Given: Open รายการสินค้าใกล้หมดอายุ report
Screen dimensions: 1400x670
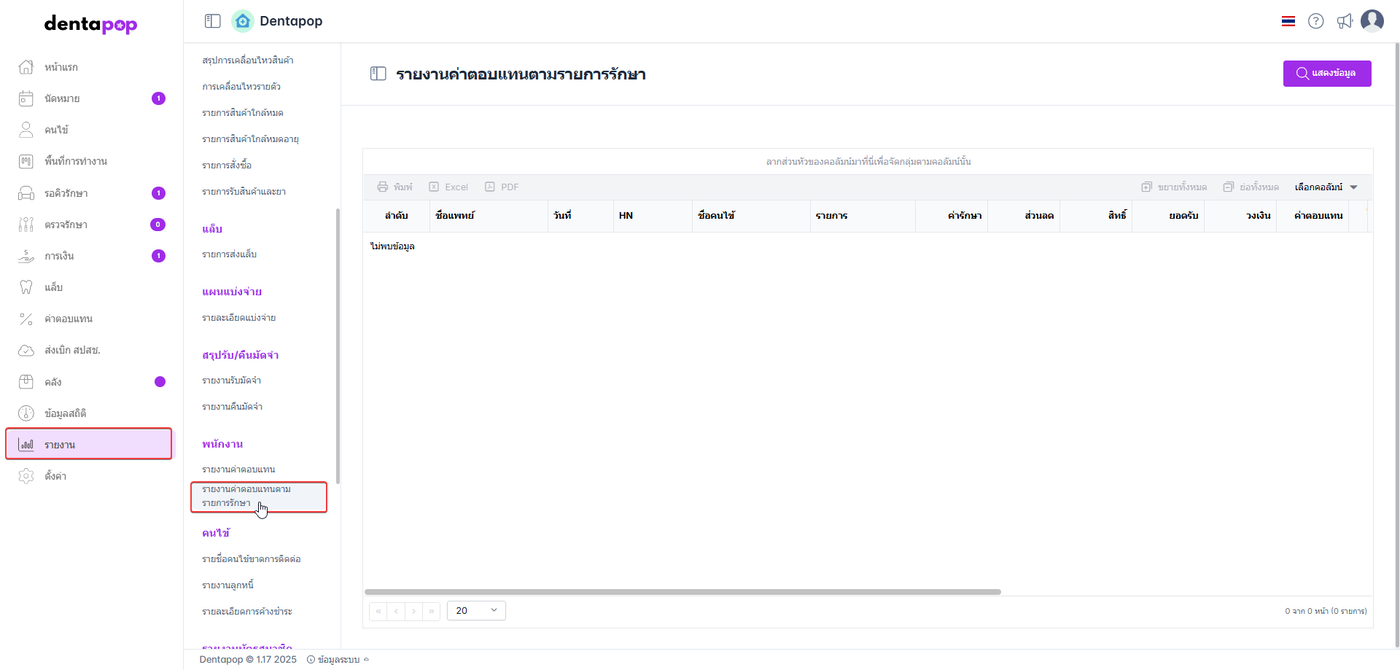Looking at the screenshot, I should click(250, 139).
